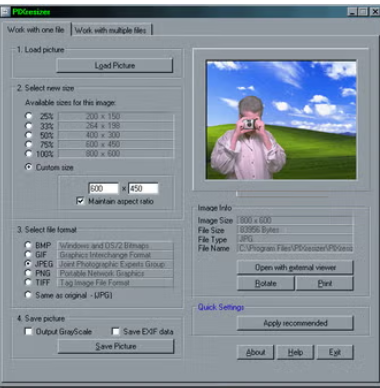Screen dimensions: 380x388
Task: Switch to the Work with multiple files tab
Action: coord(111,30)
